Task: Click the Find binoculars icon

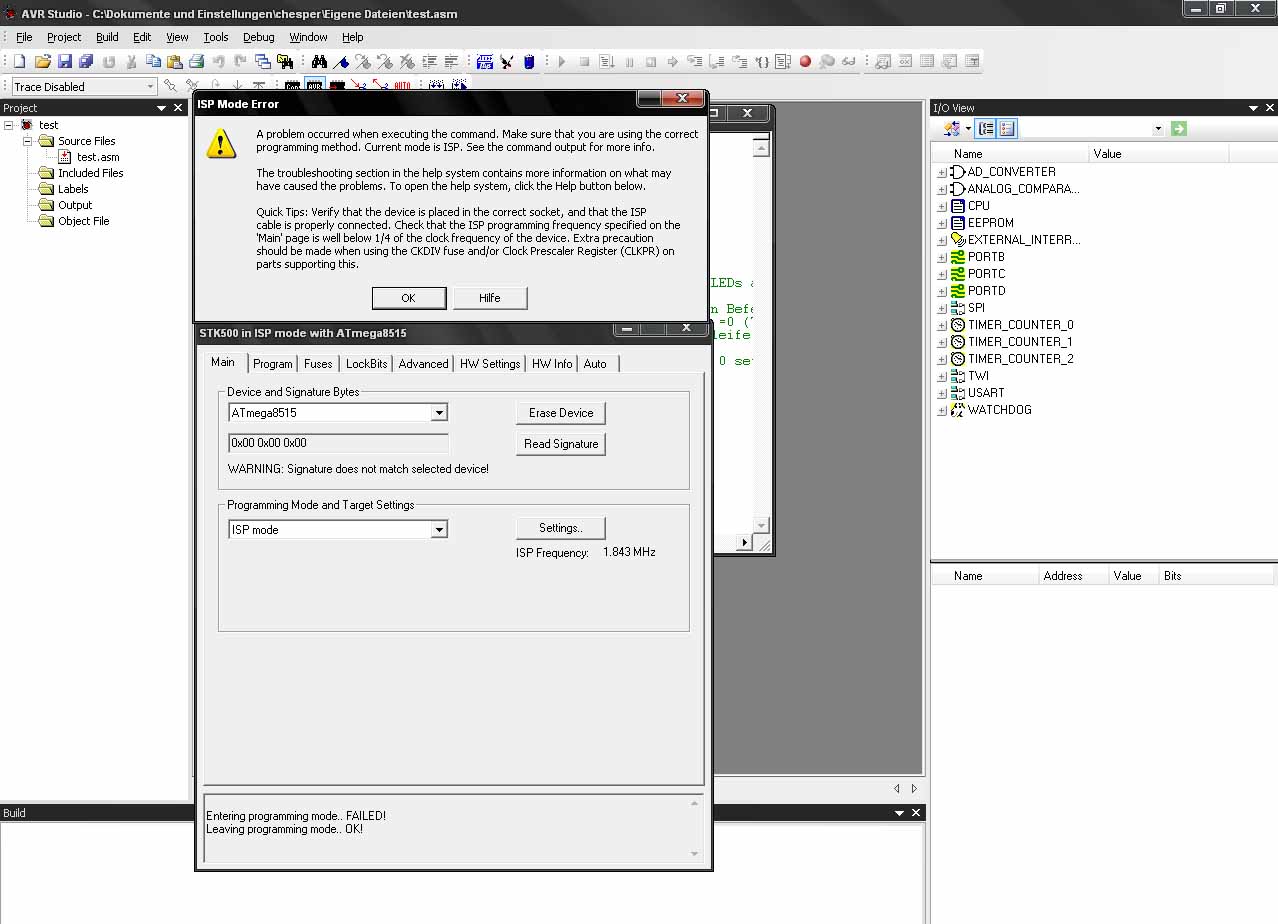Action: coord(319,61)
